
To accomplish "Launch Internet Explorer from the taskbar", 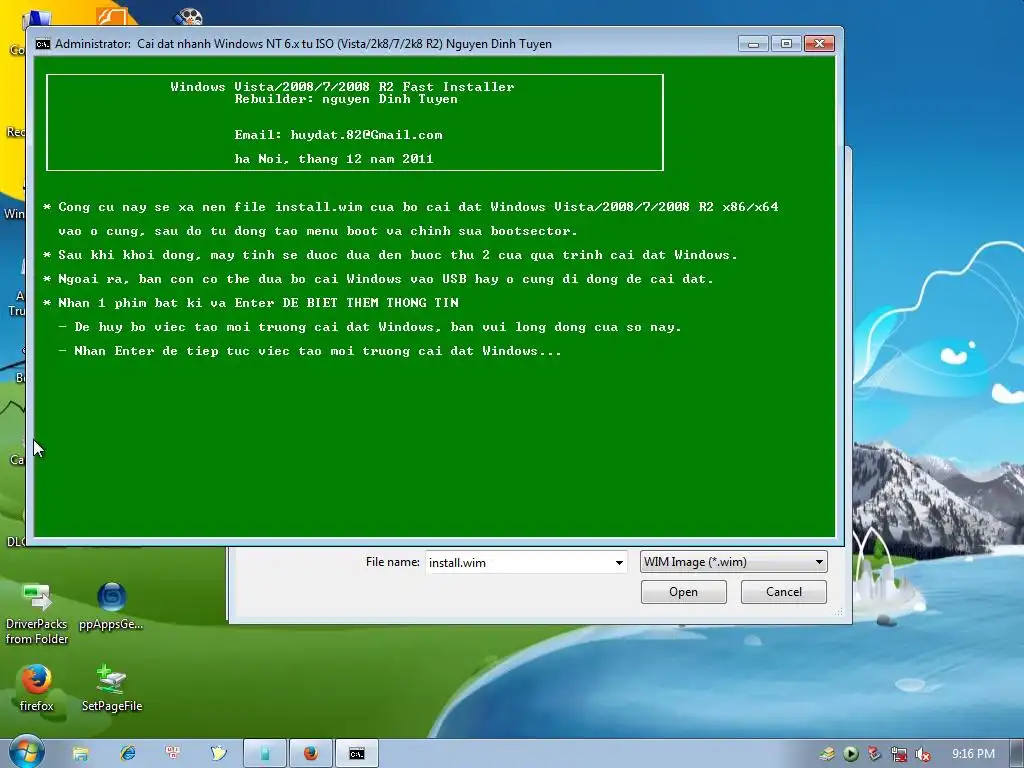I will [127, 754].
